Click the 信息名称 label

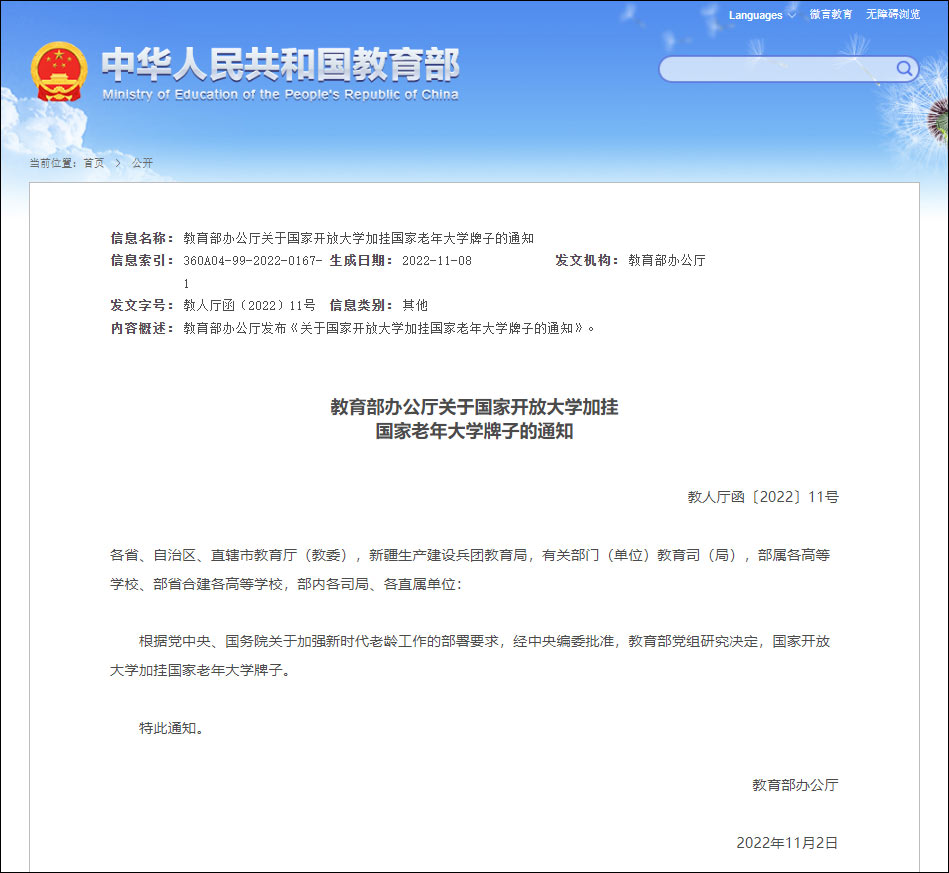click(x=142, y=238)
